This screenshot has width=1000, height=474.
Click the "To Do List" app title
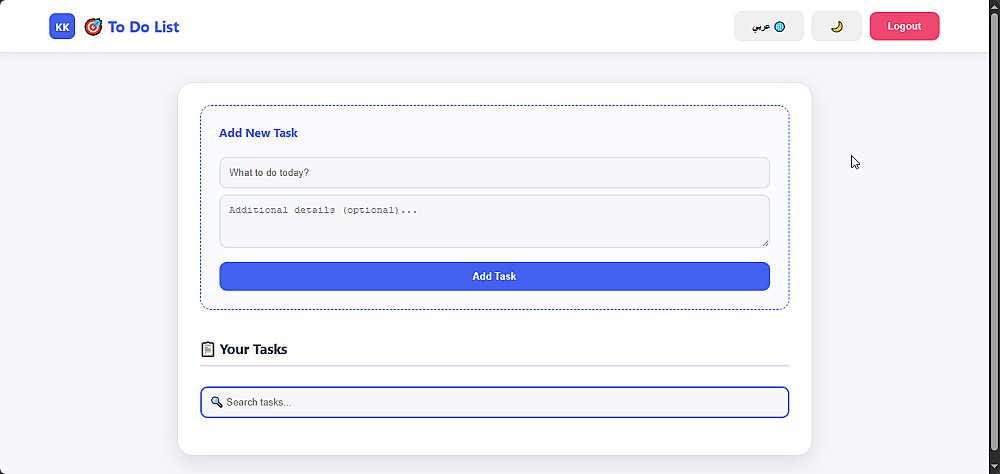click(x=143, y=27)
